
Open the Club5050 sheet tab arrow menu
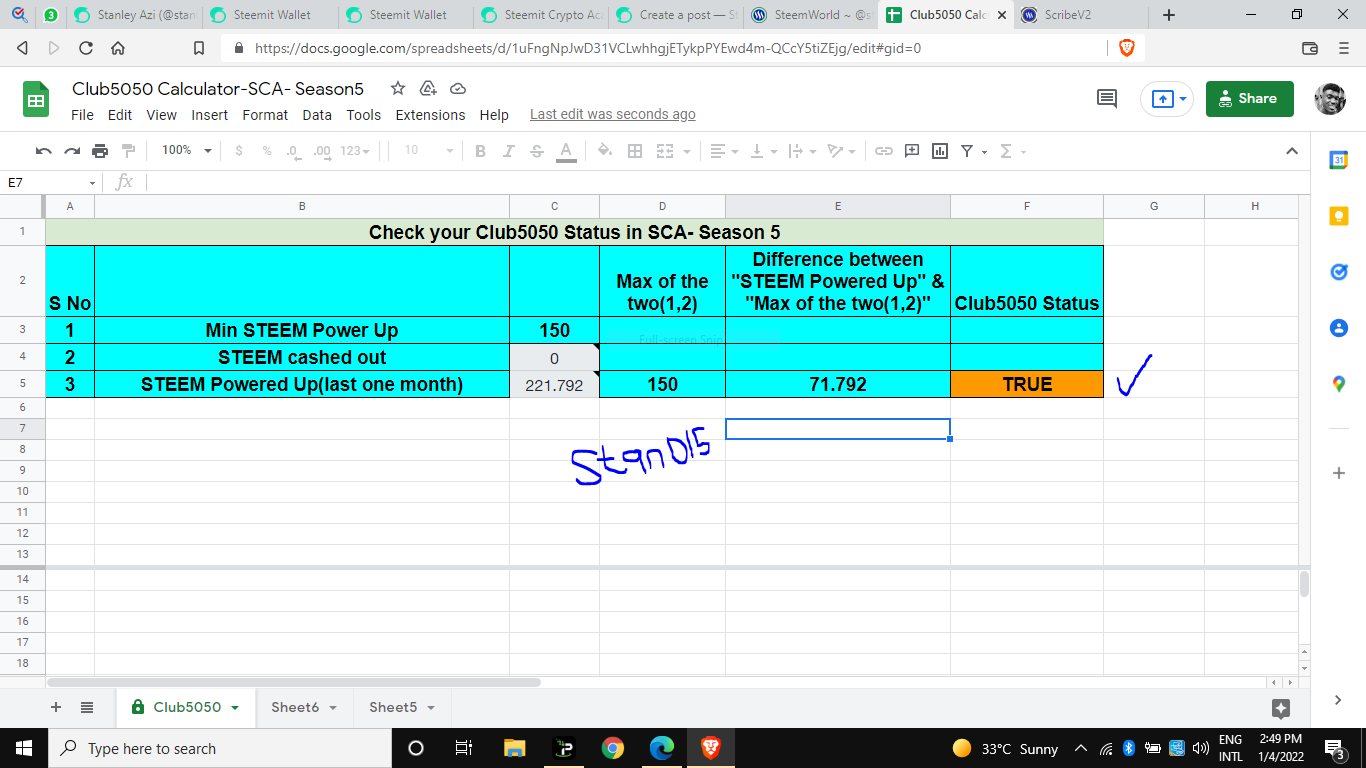pos(235,708)
